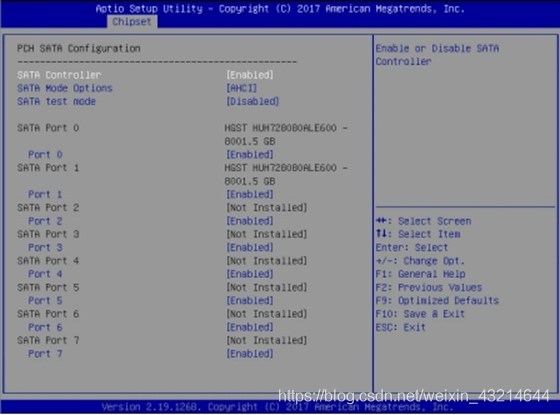Select the Port 2 setting label
560x415 pixels.
(45, 221)
